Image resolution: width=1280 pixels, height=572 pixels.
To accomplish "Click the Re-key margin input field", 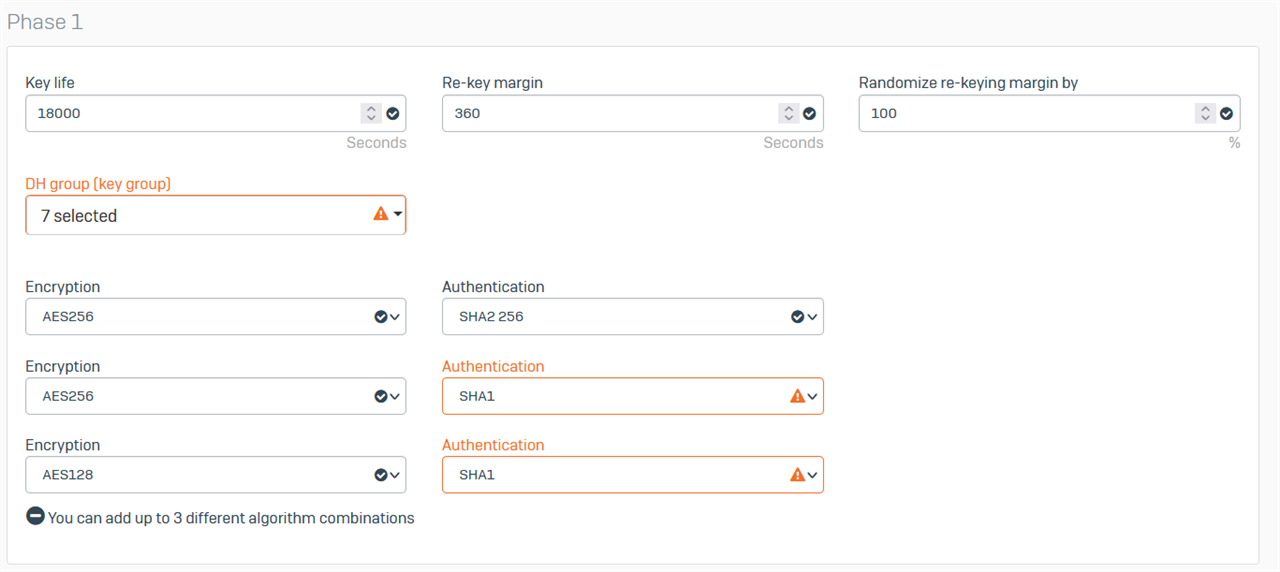I will (607, 114).
